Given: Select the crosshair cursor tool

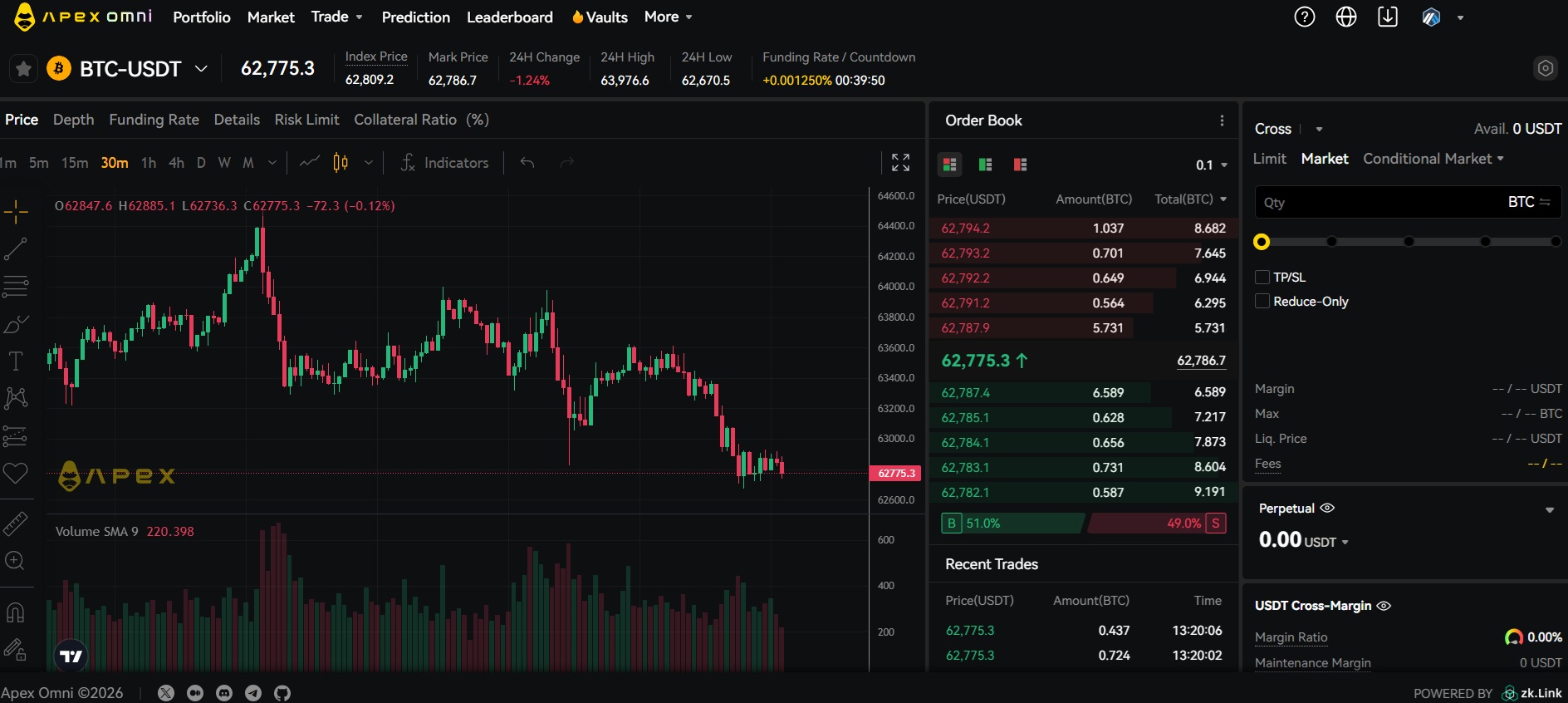Looking at the screenshot, I should pos(15,212).
